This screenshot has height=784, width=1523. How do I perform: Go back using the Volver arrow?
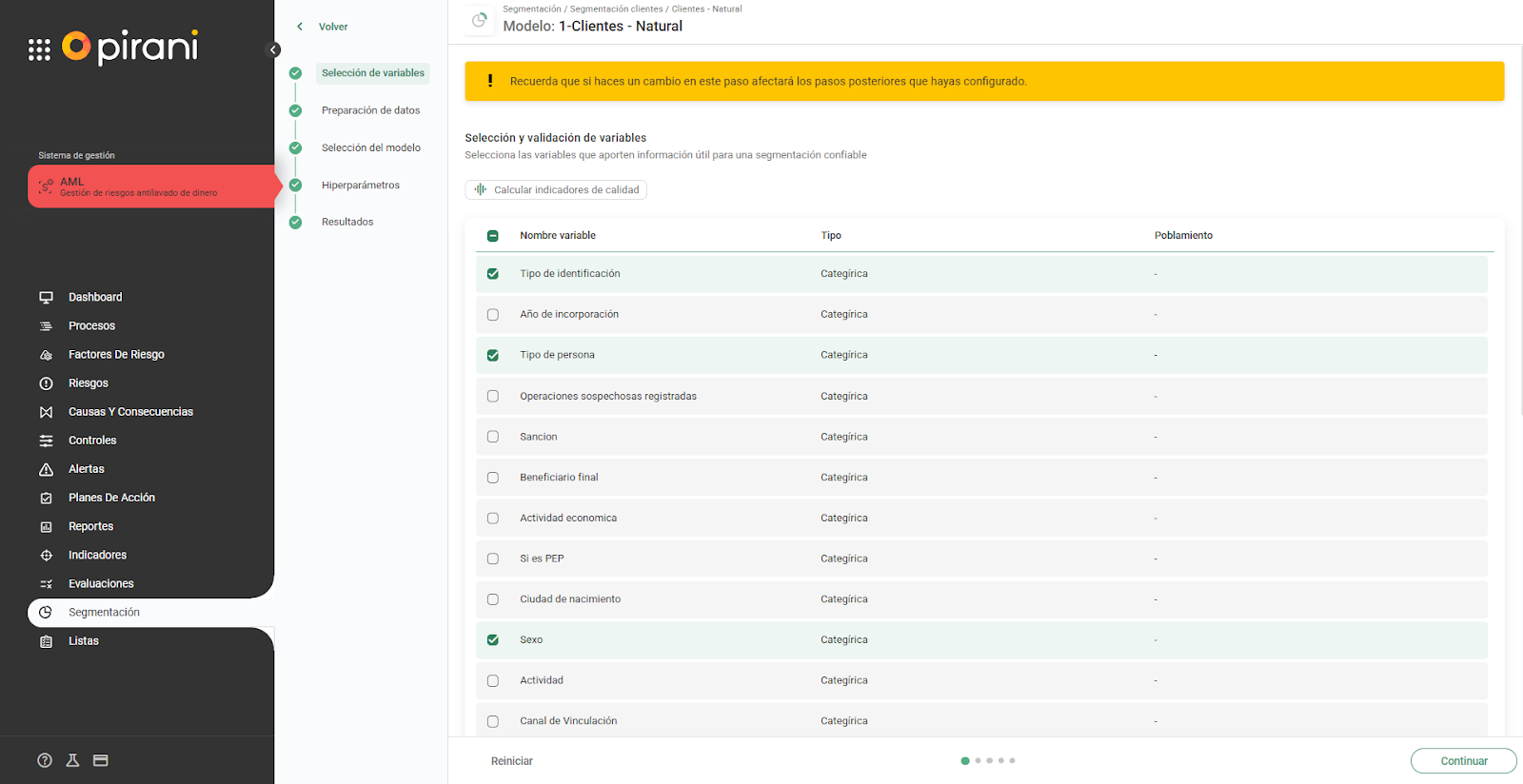coord(301,27)
